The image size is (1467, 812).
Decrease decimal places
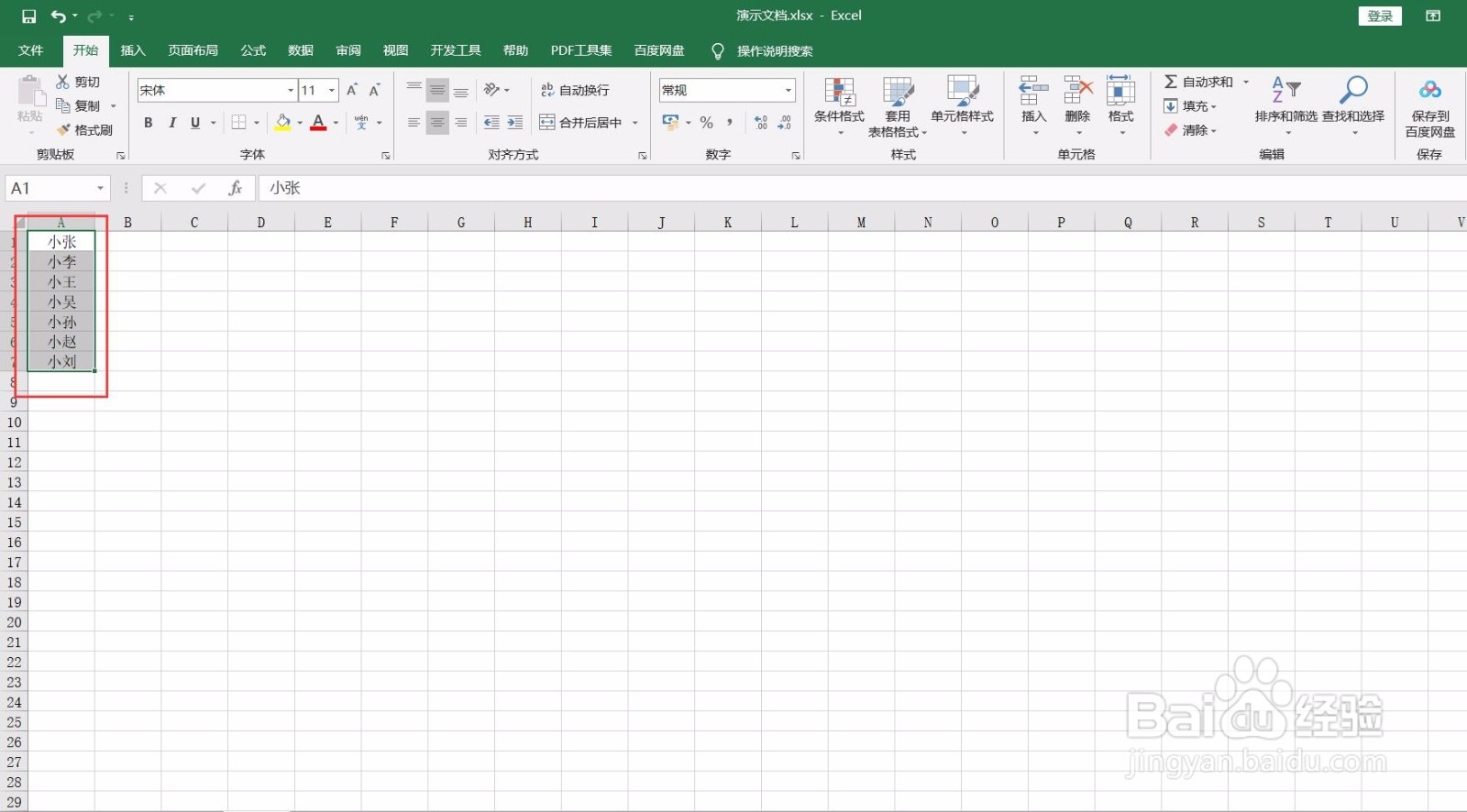(x=784, y=122)
